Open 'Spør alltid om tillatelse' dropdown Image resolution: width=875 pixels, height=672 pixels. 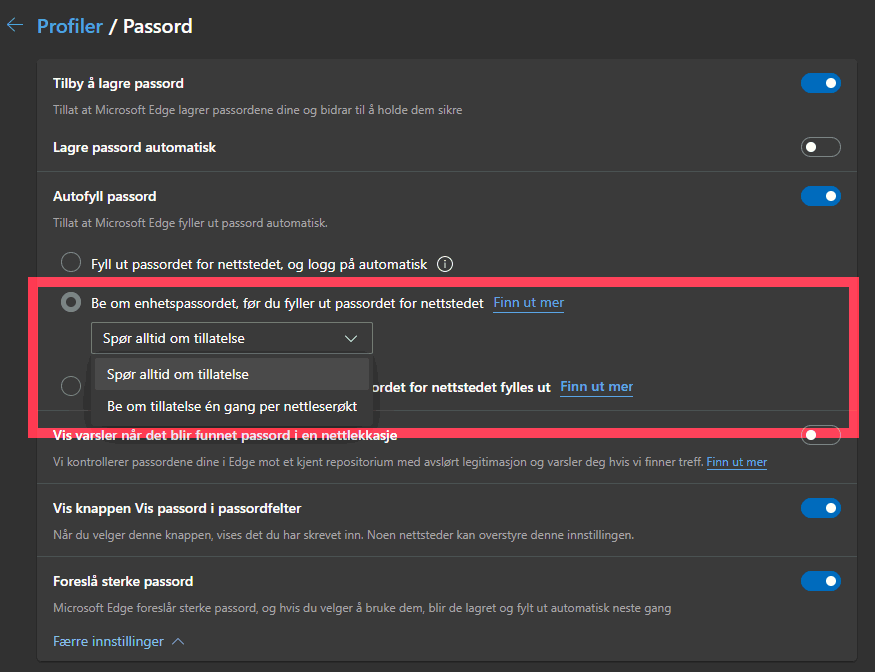[x=231, y=338]
